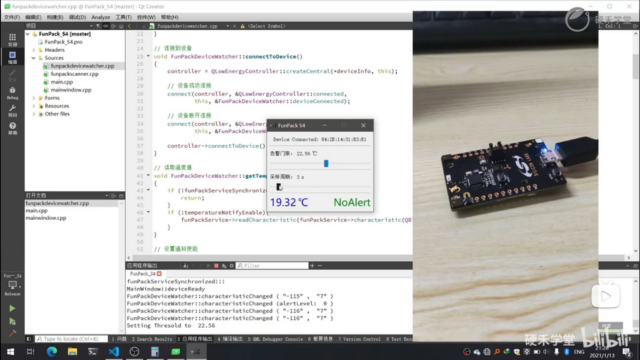Open the Welcome mode grid icon

pos(12,39)
